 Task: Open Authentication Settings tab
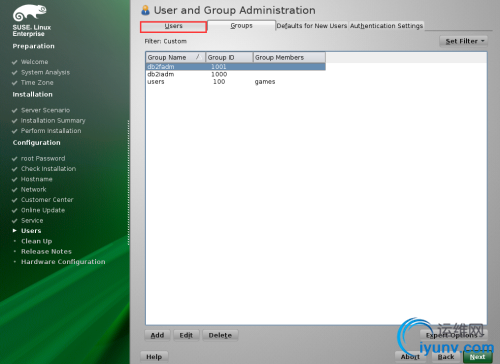[x=386, y=26]
